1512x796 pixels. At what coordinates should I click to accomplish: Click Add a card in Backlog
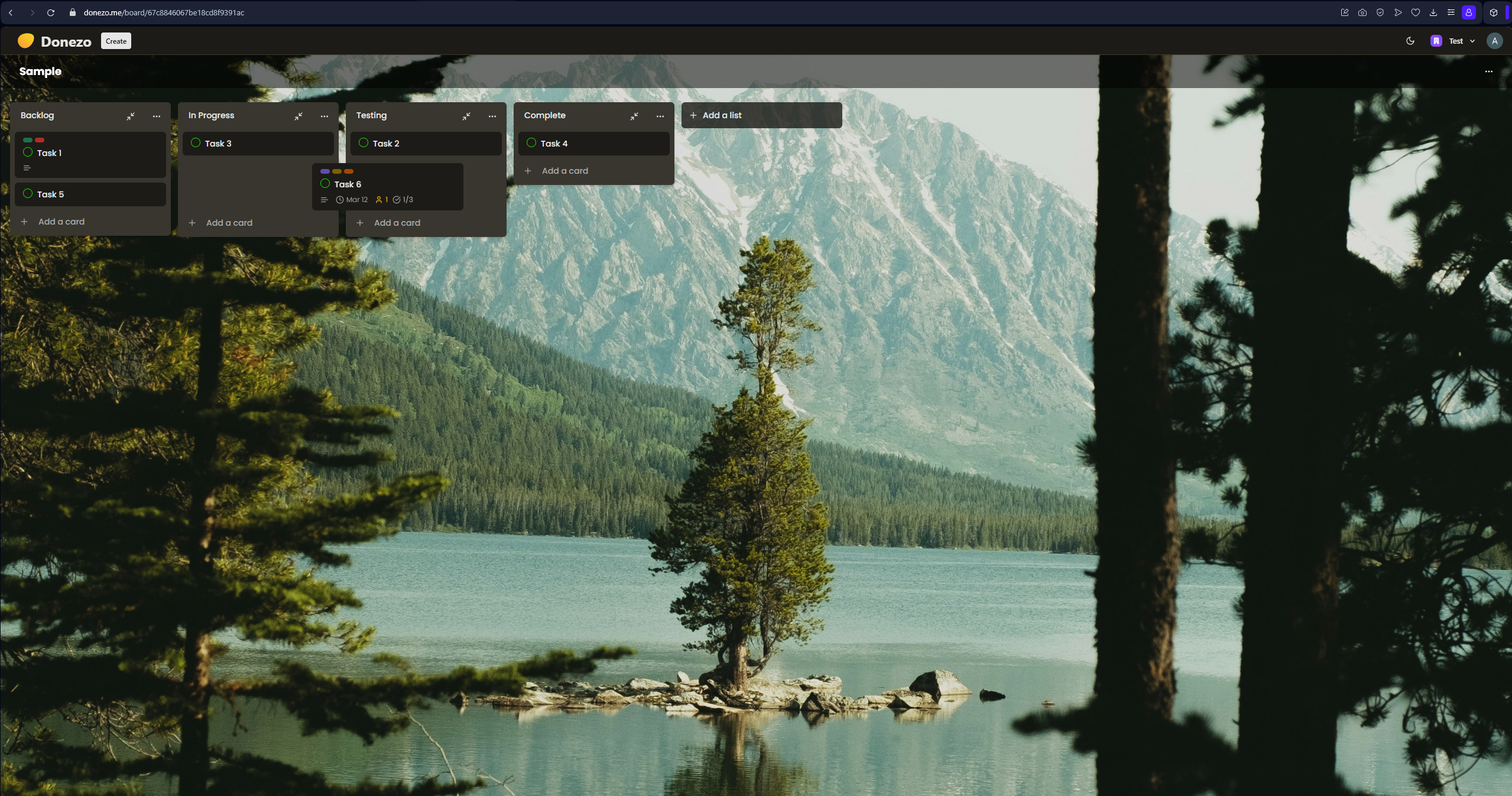pos(61,222)
